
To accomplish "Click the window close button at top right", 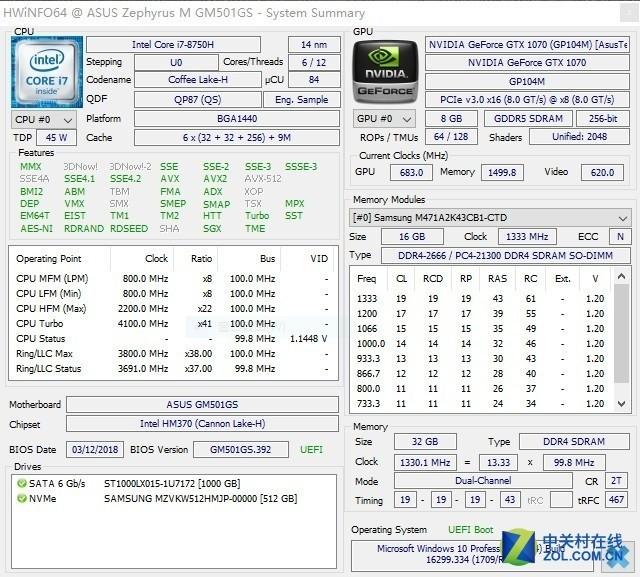I will click(628, 13).
